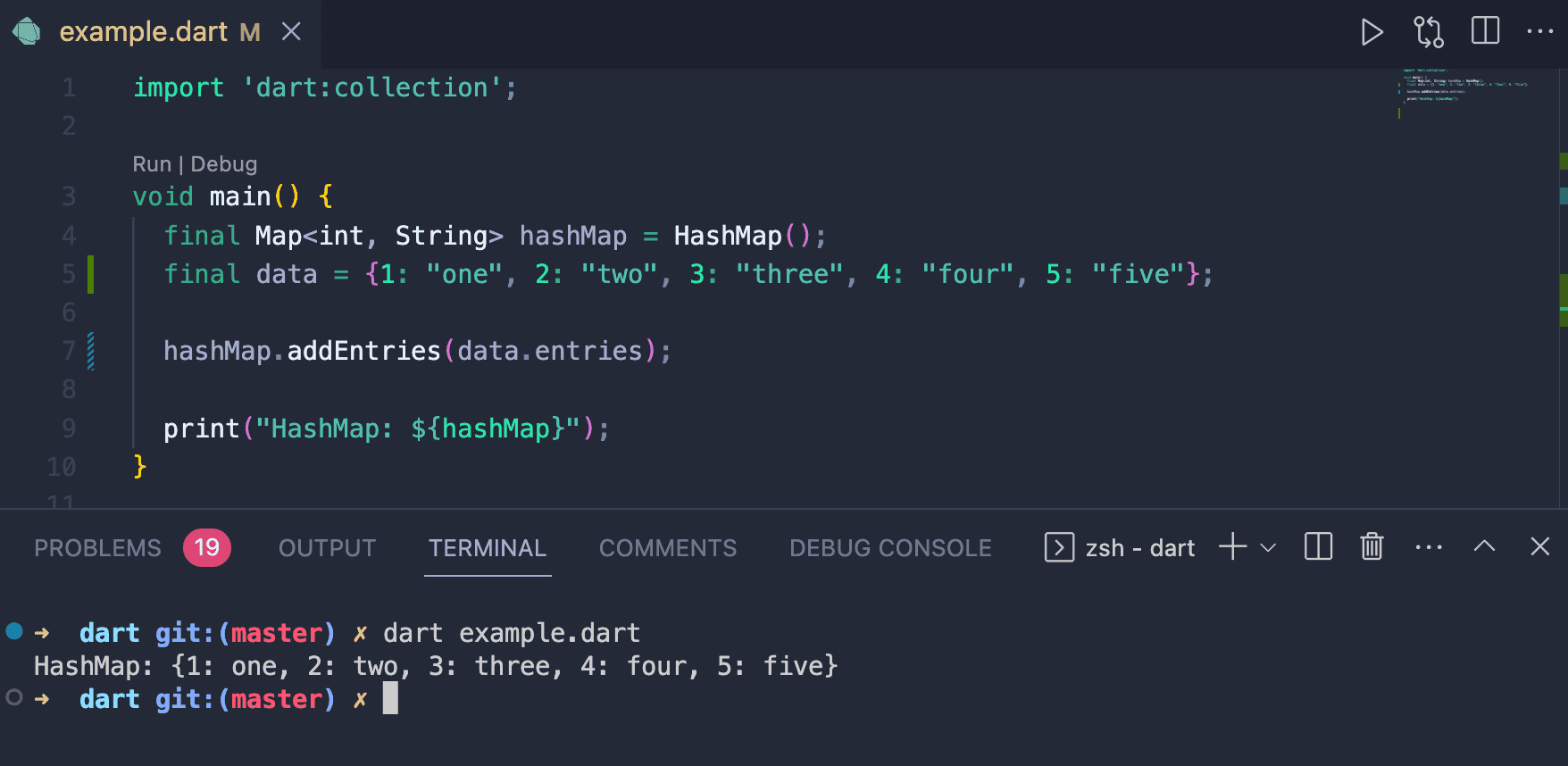Place cursor on main() function name

240,196
